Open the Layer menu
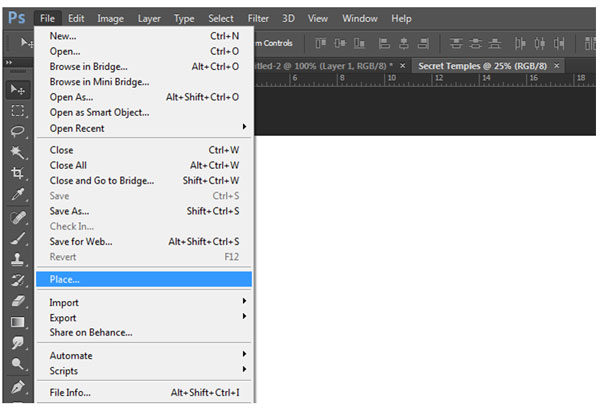Screen dimensions: 600x408 coord(149,18)
